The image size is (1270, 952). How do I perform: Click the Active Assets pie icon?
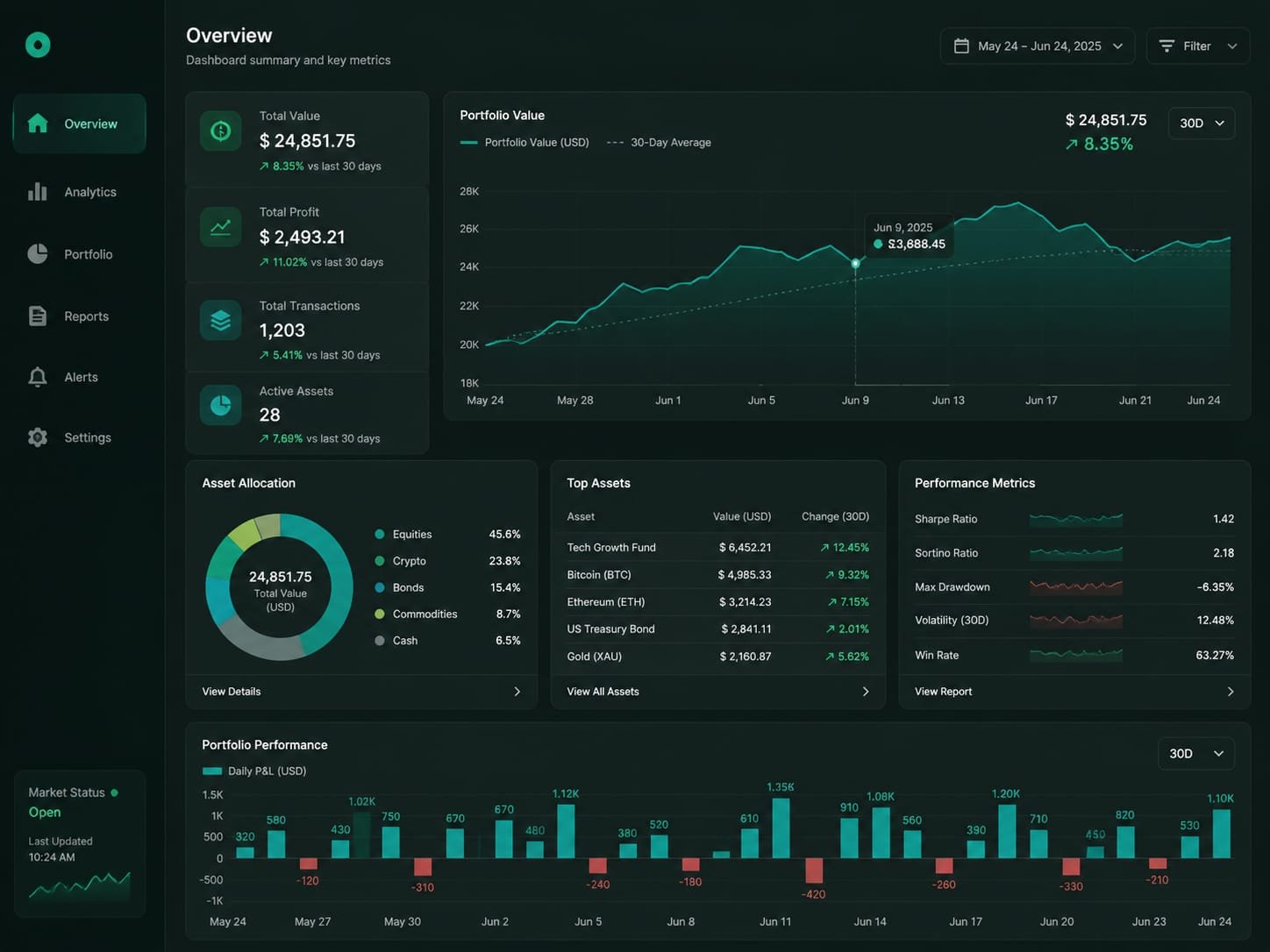coord(221,405)
